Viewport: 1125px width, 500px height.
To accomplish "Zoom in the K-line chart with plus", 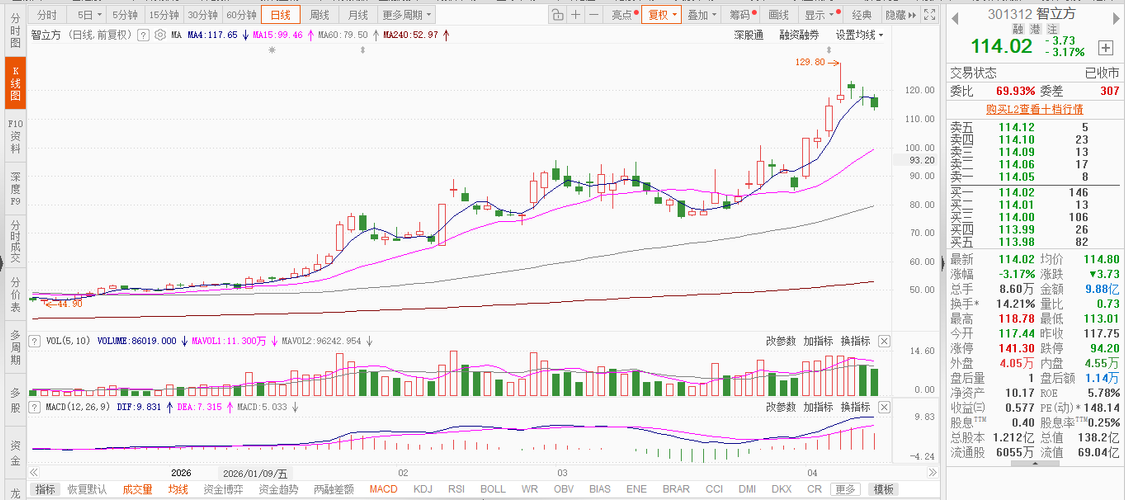I will [x=576, y=14].
